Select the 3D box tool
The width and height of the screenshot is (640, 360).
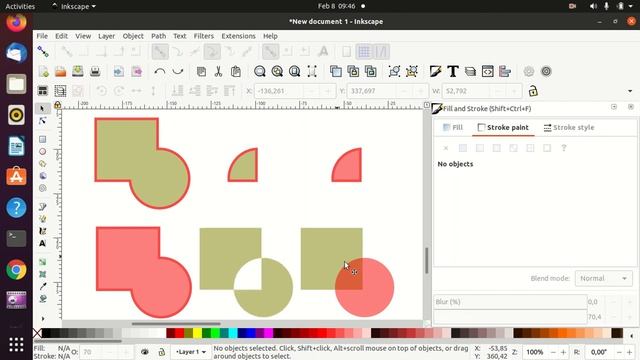click(x=42, y=176)
